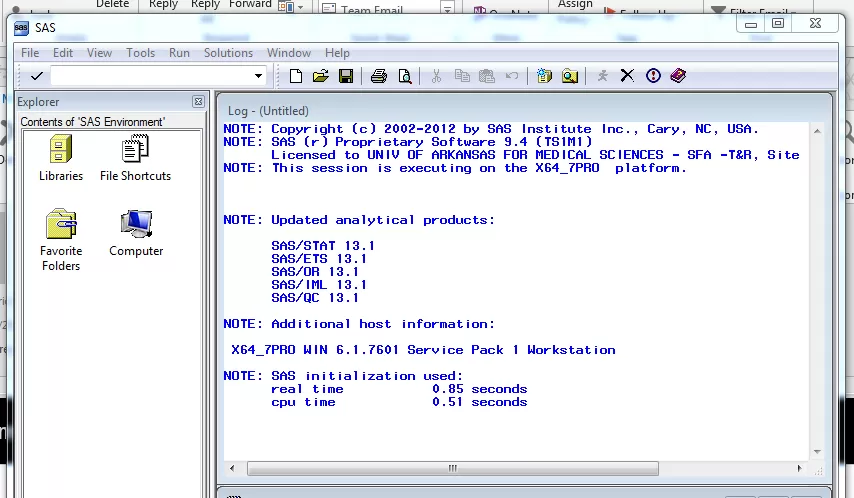Click the real time 0.85 seconds line
This screenshot has height=498, width=854.
399,389
